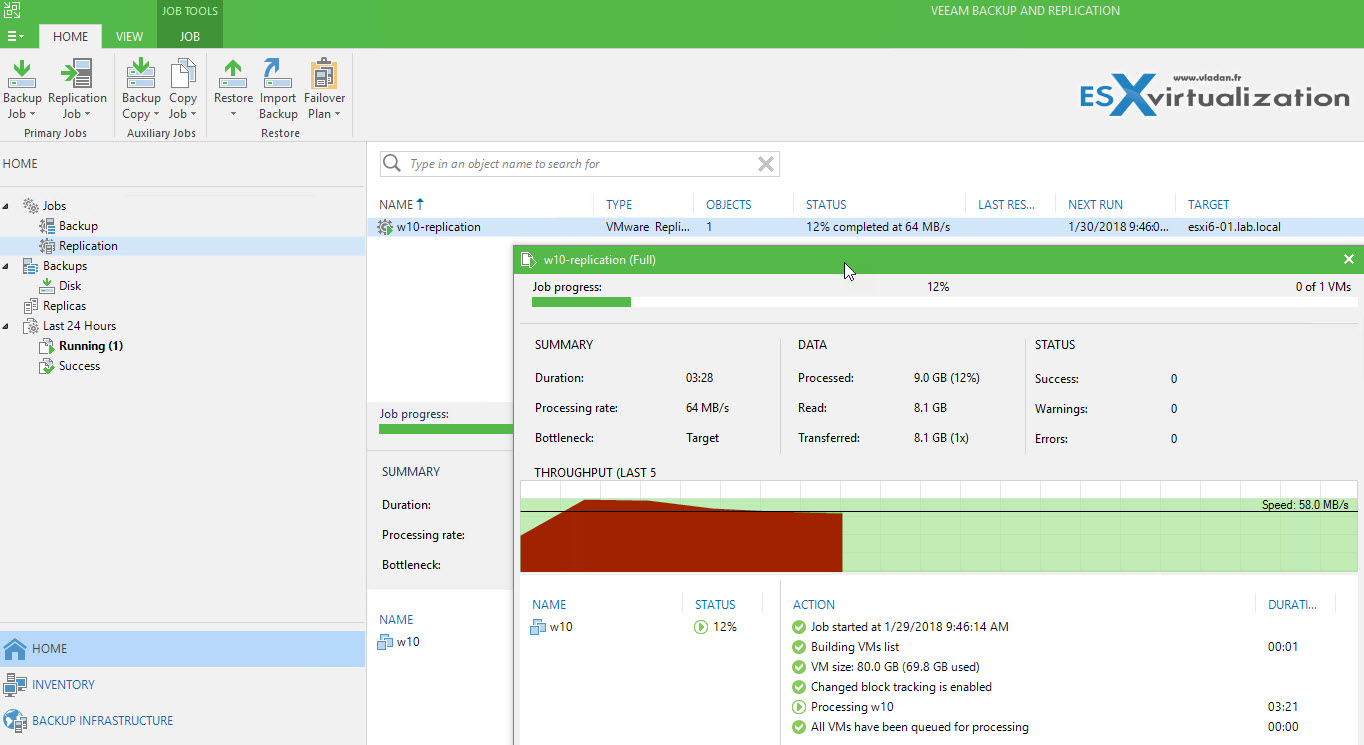Open the Backup Copy dropdown arrow
Viewport: 1364px width, 745px height.
pos(156,114)
